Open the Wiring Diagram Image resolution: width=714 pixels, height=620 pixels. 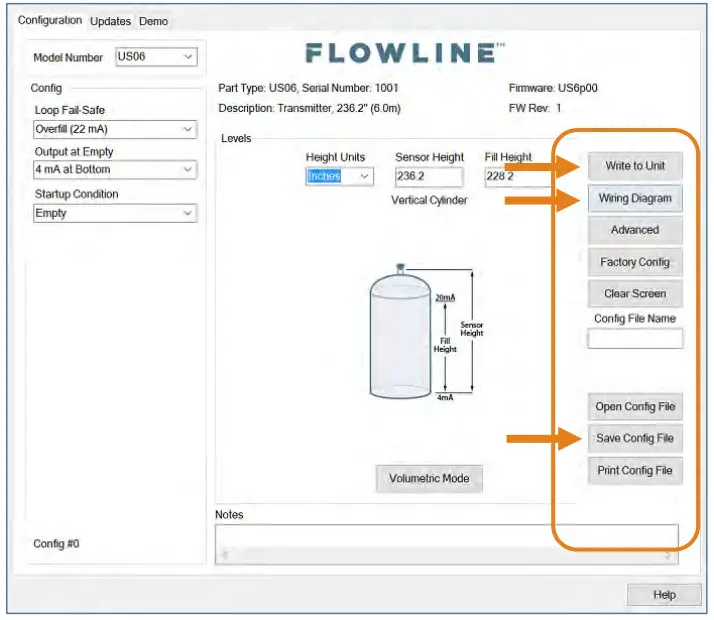[x=635, y=198]
